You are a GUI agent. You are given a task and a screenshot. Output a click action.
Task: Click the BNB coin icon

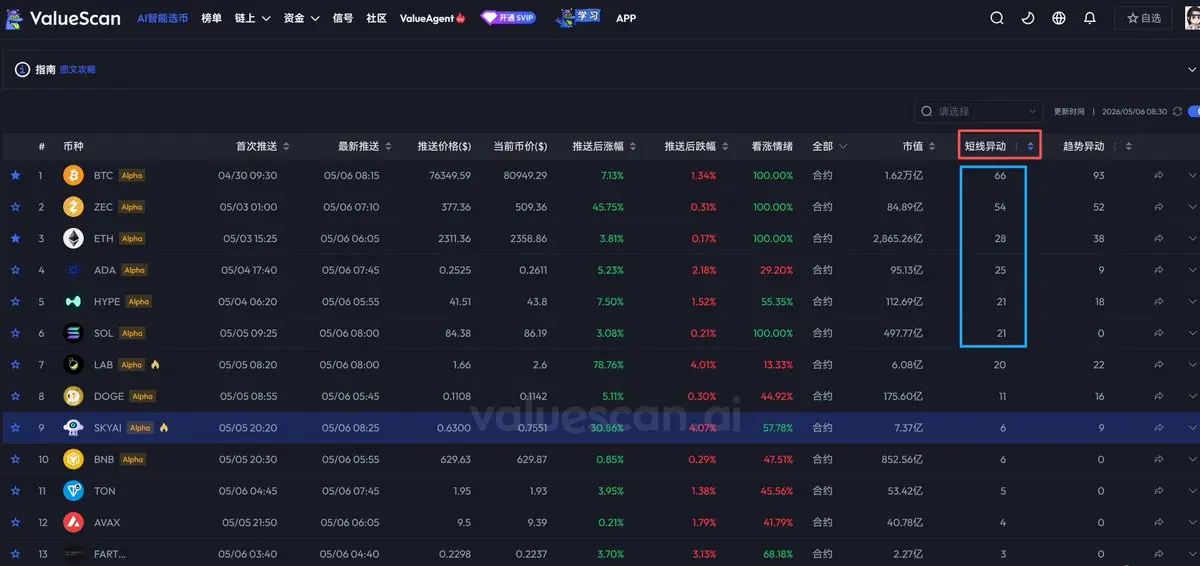tap(73, 459)
